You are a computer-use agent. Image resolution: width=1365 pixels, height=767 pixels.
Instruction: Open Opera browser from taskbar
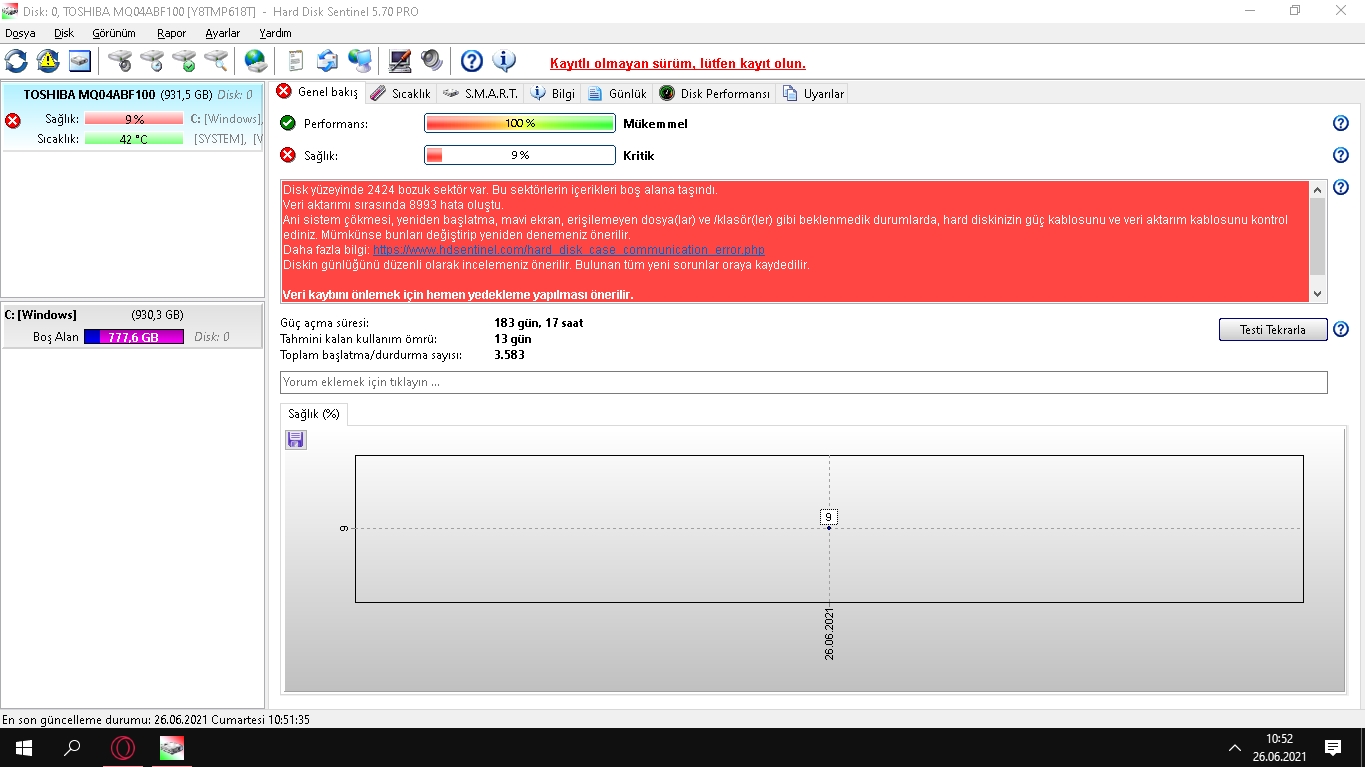(x=123, y=748)
